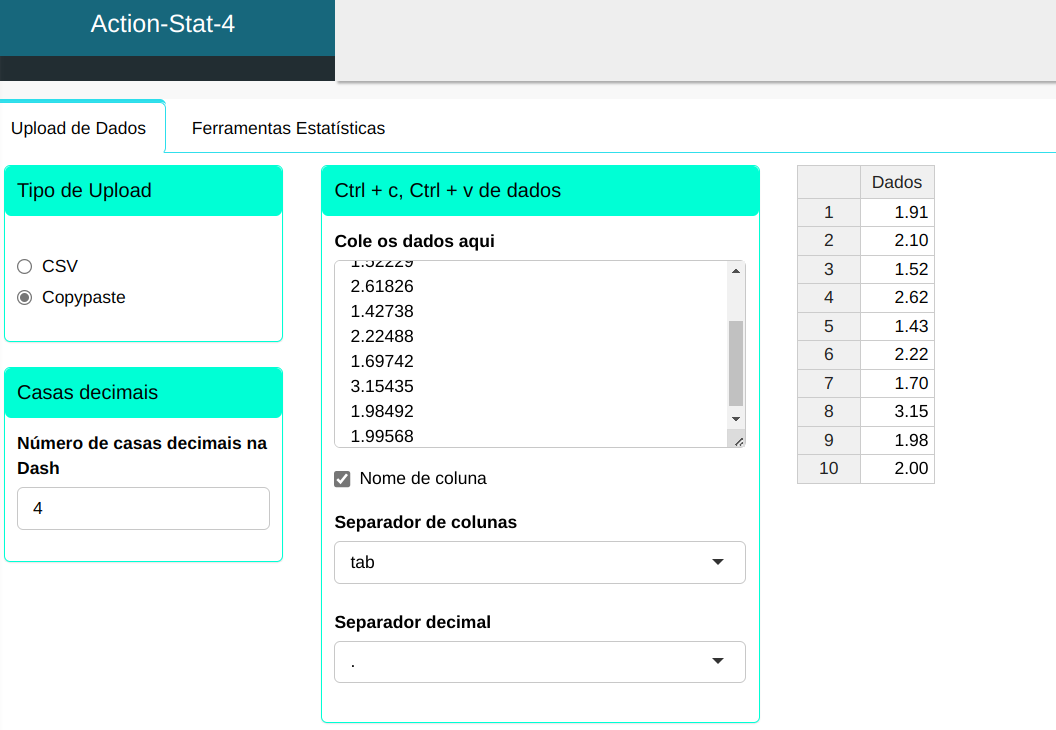Click the data textarea scroll down arrow

click(x=736, y=418)
